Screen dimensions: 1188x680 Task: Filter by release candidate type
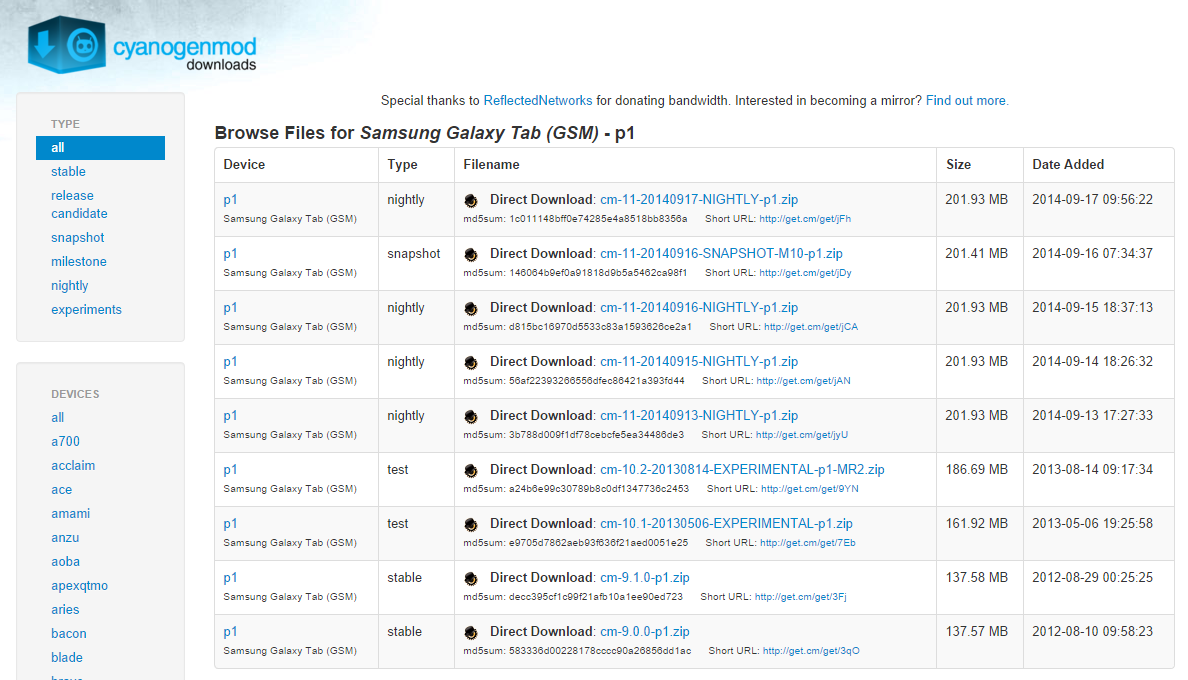(79, 204)
